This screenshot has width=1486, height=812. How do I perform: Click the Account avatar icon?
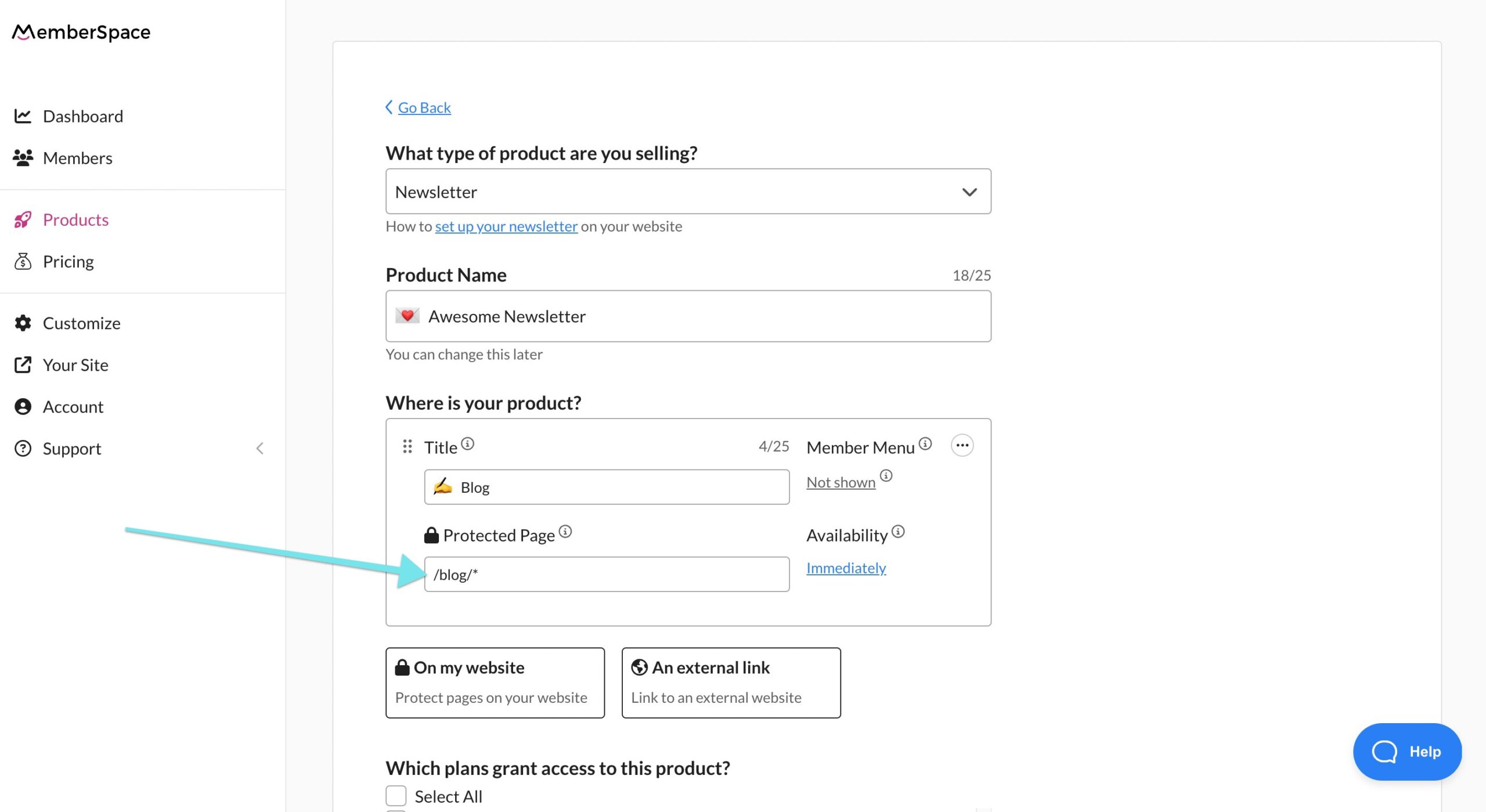click(x=23, y=406)
